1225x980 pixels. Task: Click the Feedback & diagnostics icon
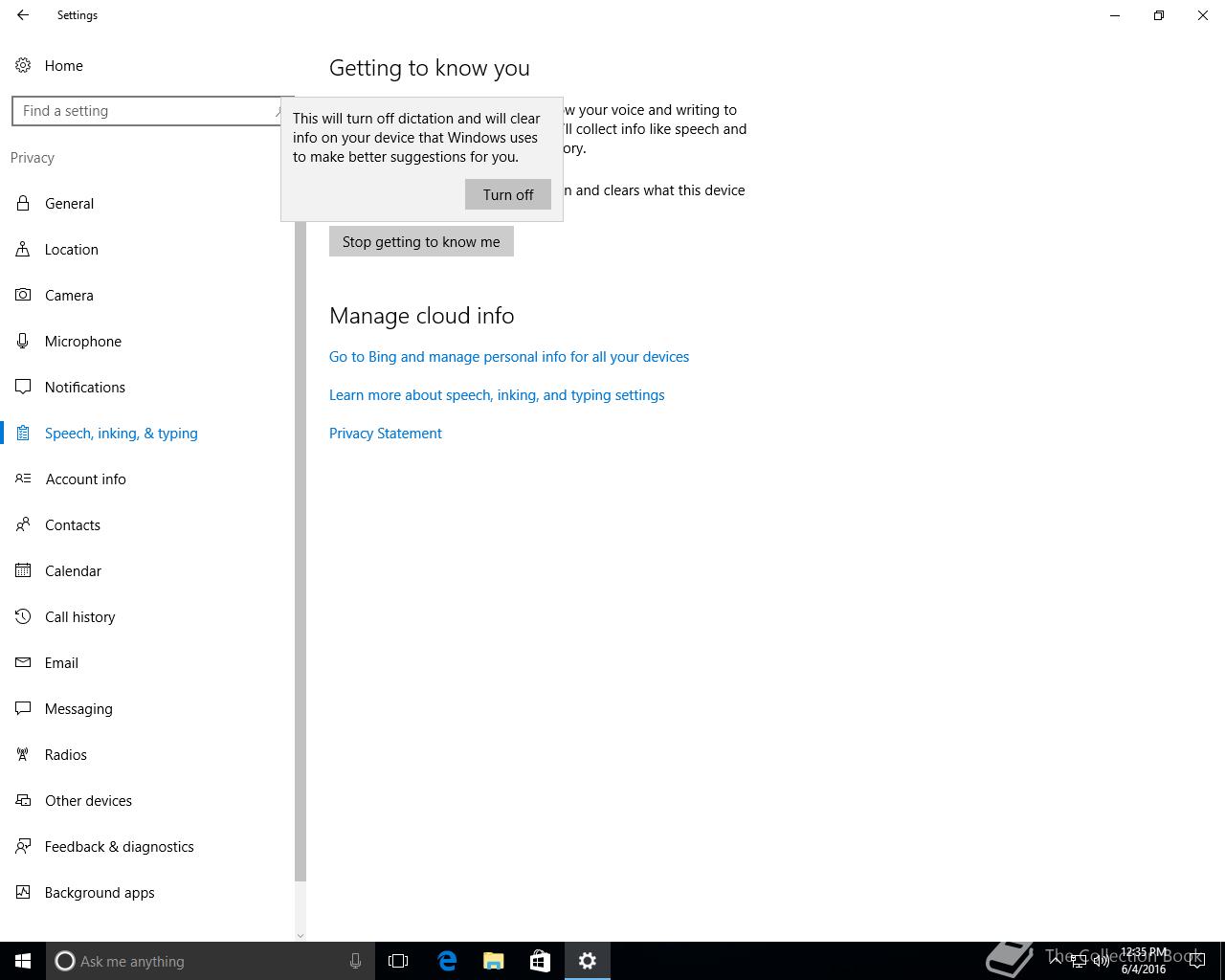(23, 846)
